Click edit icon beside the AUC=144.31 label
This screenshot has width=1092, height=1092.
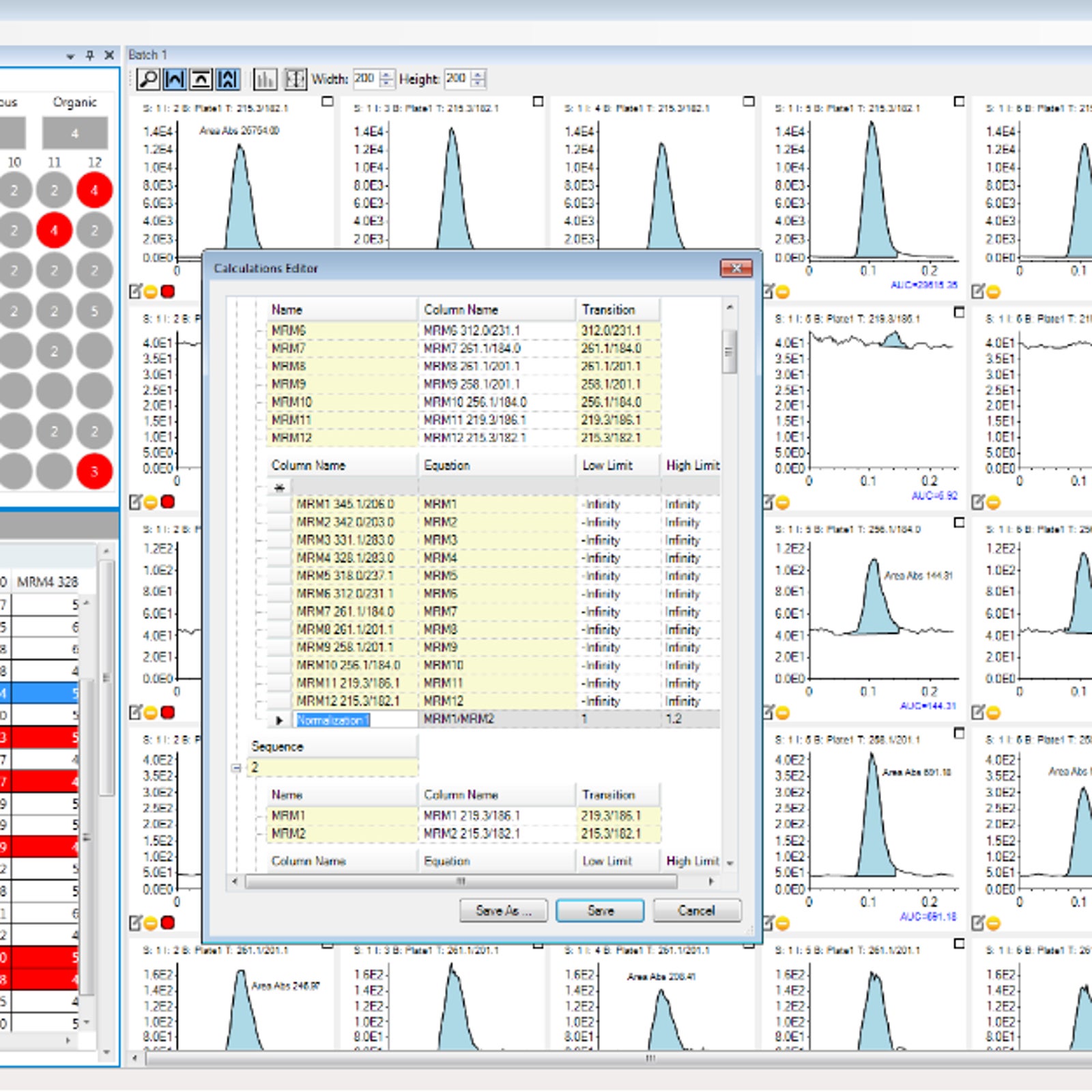point(768,713)
